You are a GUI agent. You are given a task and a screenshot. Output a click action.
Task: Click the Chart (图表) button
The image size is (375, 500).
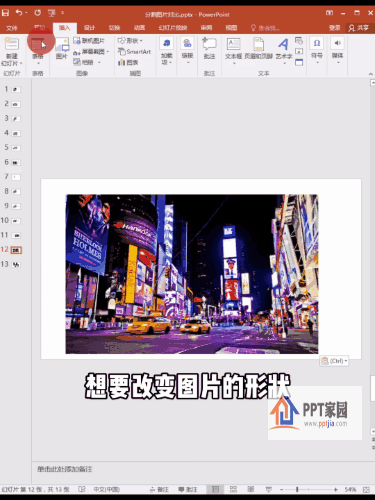coord(128,62)
